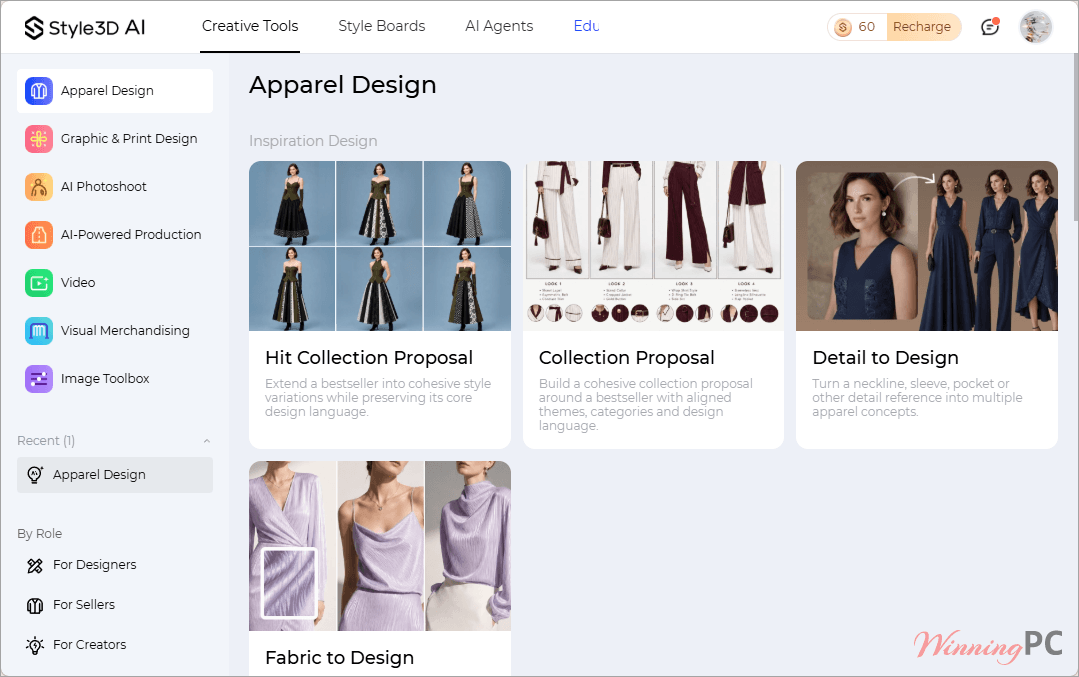This screenshot has height=677, width=1079.
Task: Click the Inspiration Design heading
Action: (313, 141)
